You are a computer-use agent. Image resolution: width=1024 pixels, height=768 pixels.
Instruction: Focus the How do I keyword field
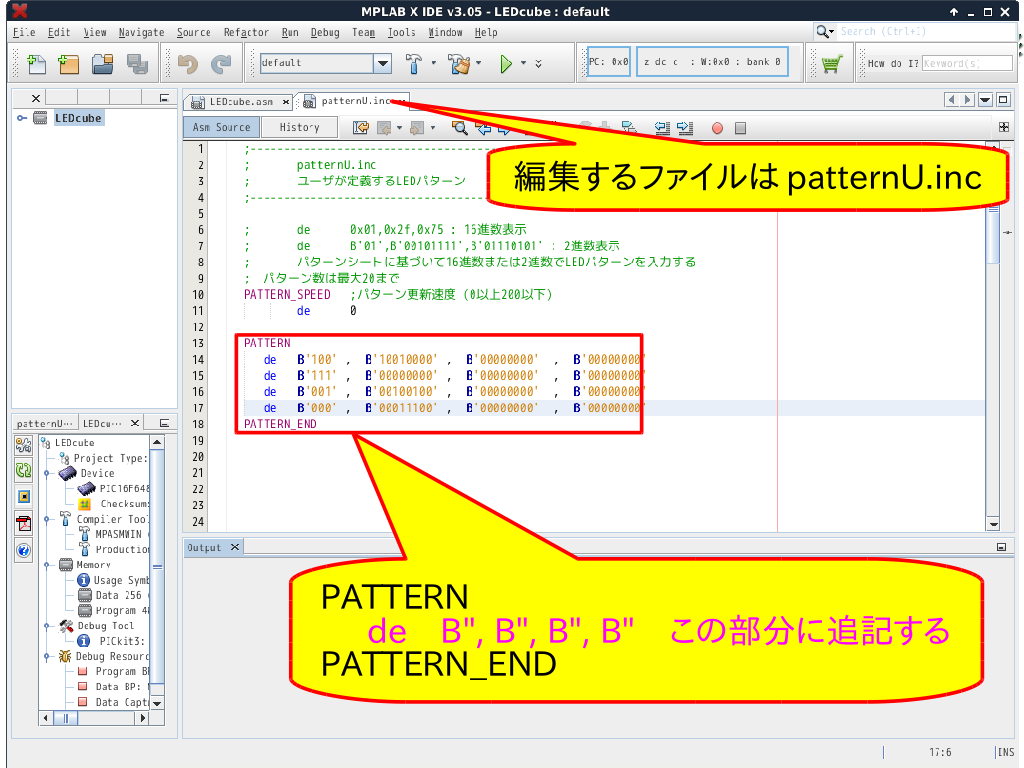967,63
